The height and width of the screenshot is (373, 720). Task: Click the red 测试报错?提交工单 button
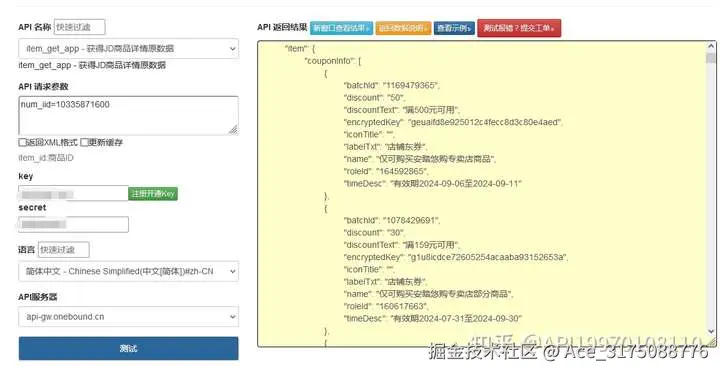point(519,28)
